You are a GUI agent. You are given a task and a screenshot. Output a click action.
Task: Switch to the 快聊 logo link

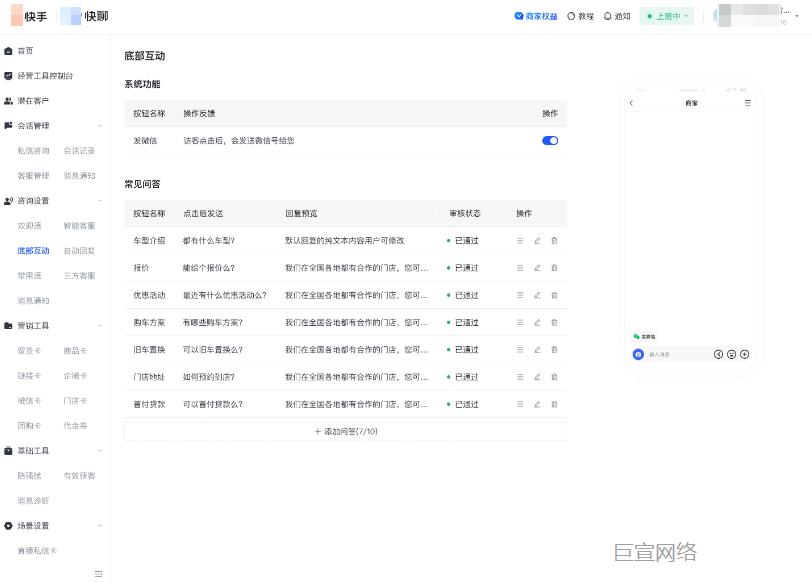(84, 17)
